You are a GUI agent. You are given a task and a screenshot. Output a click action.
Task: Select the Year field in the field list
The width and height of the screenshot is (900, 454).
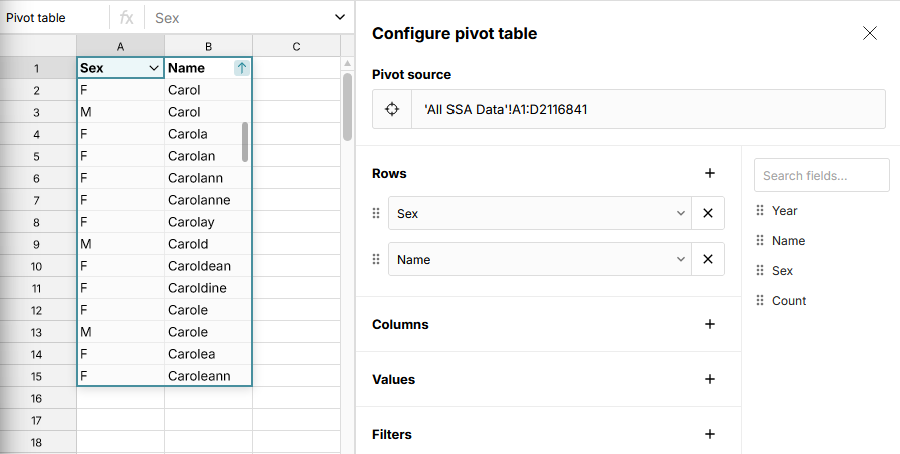[784, 211]
